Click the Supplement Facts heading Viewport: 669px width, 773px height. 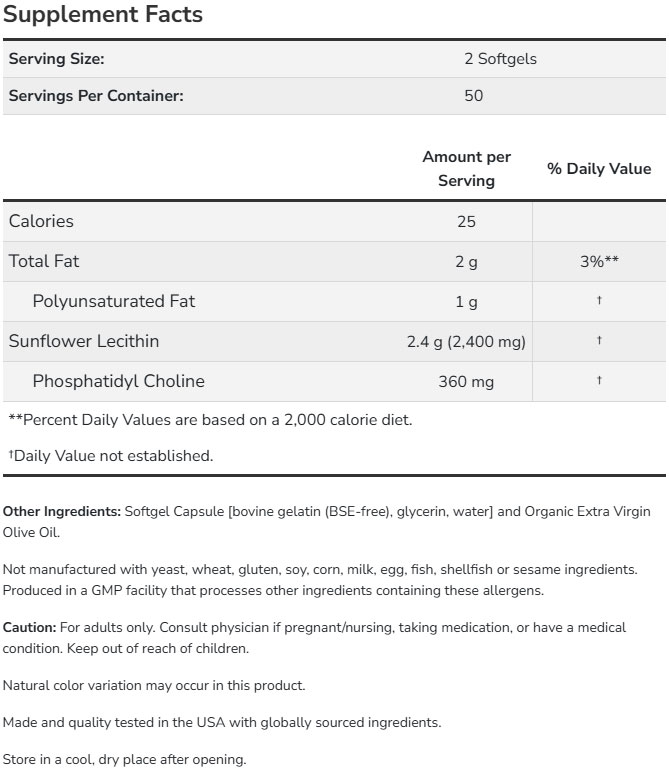103,15
